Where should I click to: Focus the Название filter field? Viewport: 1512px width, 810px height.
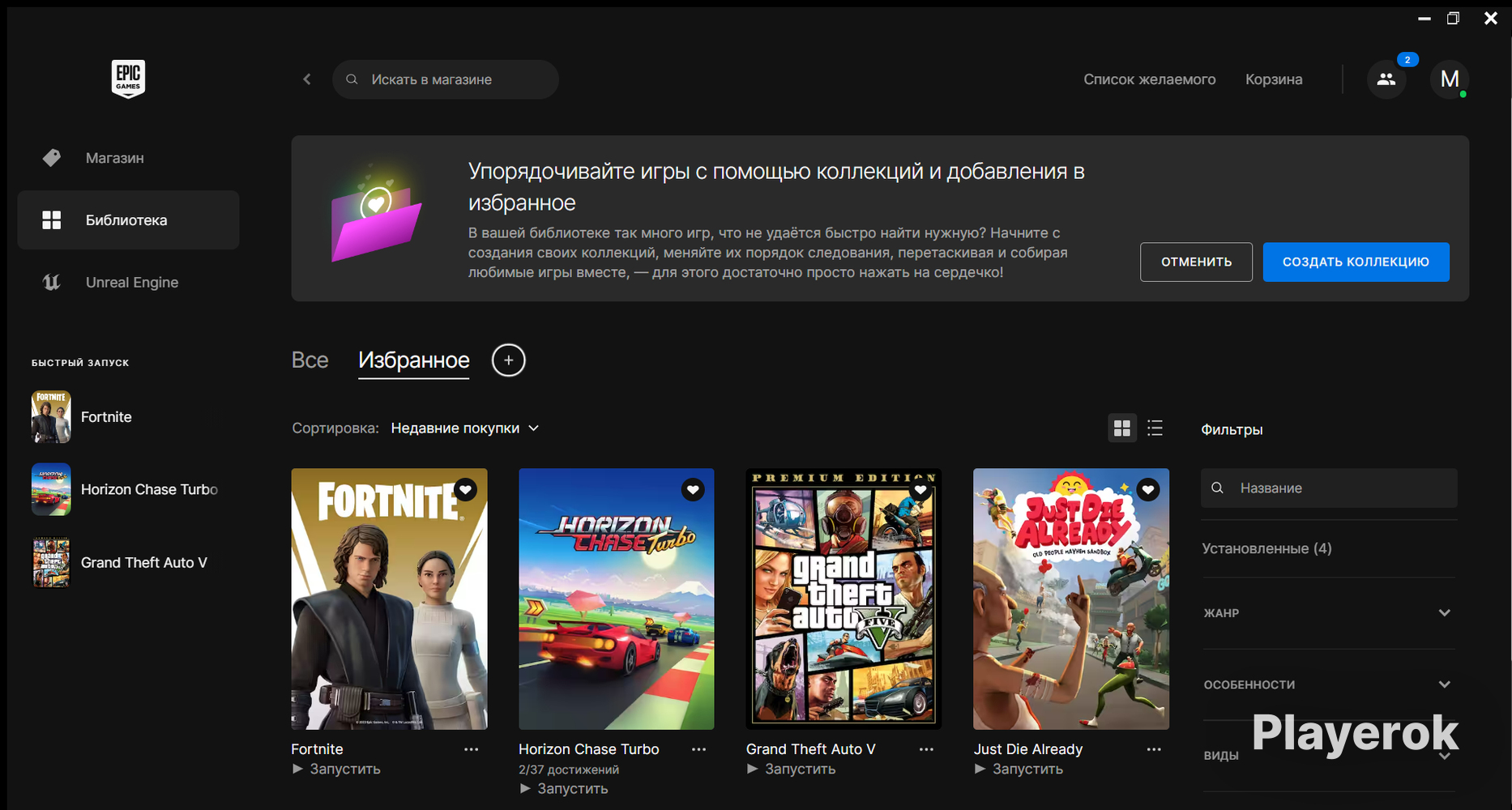pyautogui.click(x=1329, y=488)
